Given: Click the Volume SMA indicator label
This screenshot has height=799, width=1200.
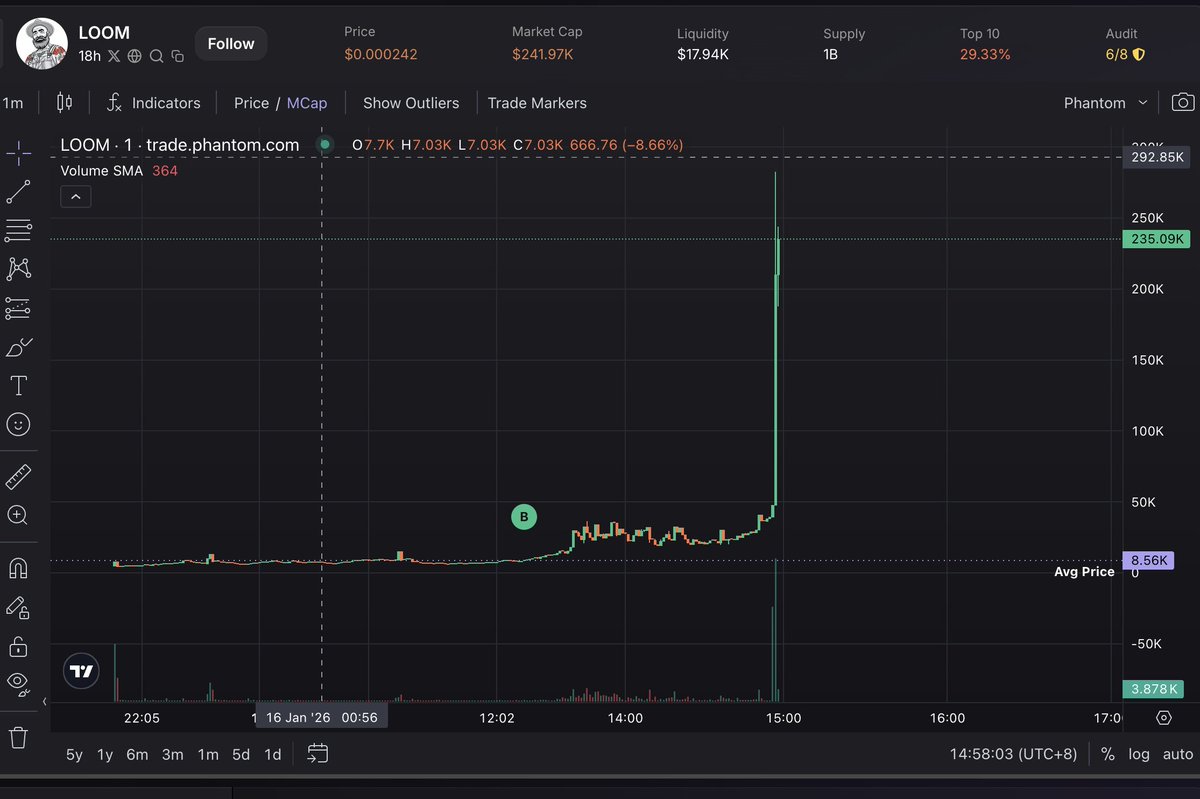Looking at the screenshot, I should (x=101, y=171).
